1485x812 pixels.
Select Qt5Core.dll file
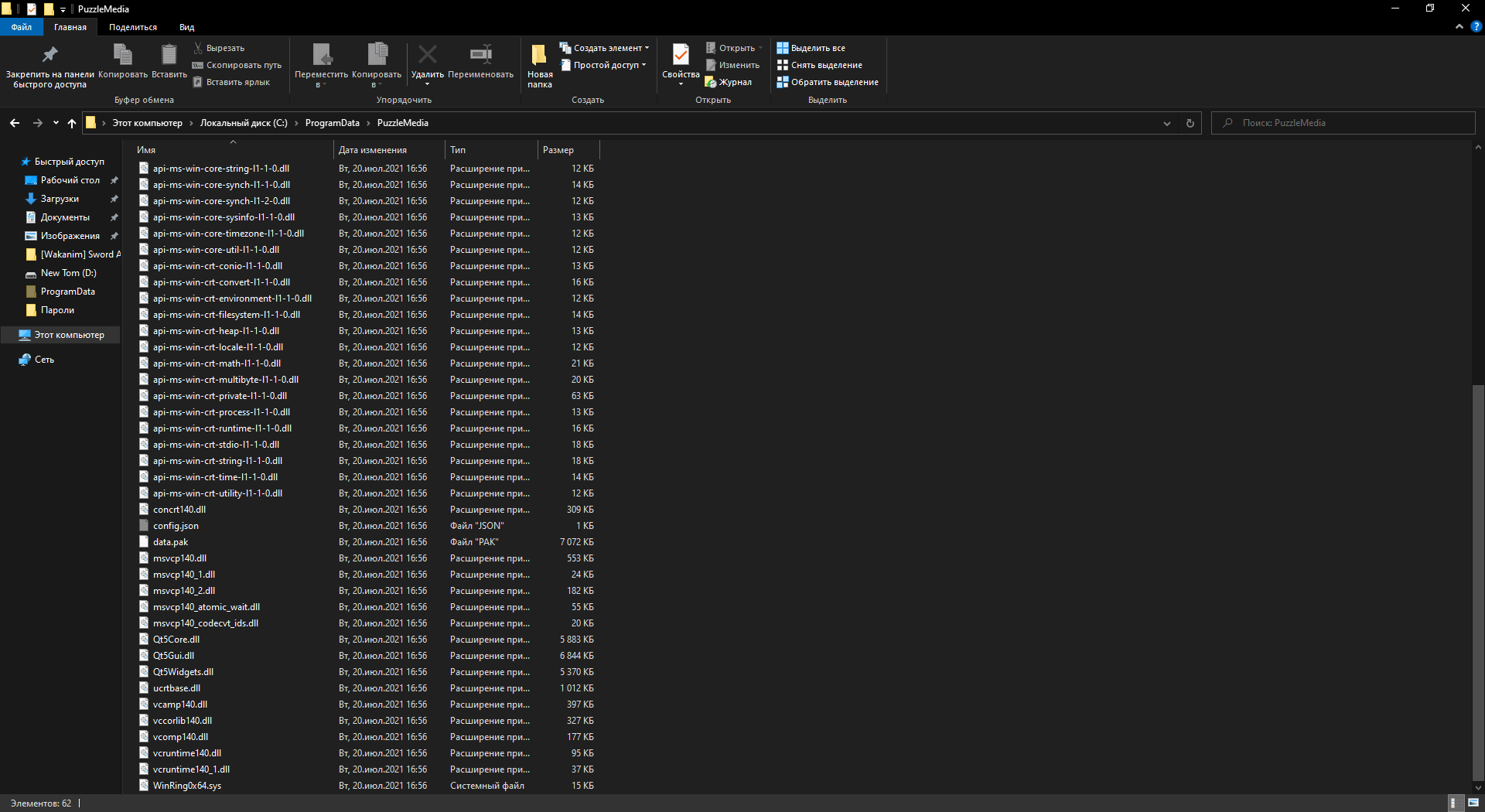point(176,640)
